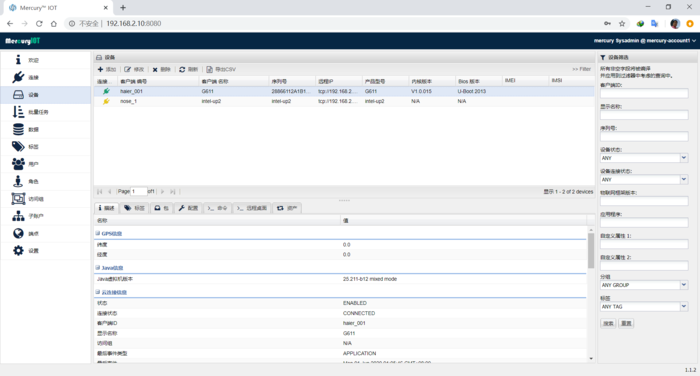
Task: Click the custom attribute 2 input
Action: point(644,266)
